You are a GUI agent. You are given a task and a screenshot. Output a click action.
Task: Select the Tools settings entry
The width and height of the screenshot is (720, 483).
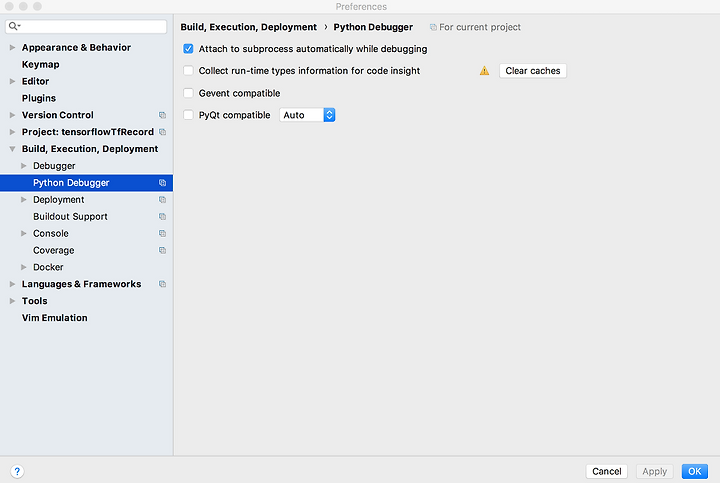[34, 301]
